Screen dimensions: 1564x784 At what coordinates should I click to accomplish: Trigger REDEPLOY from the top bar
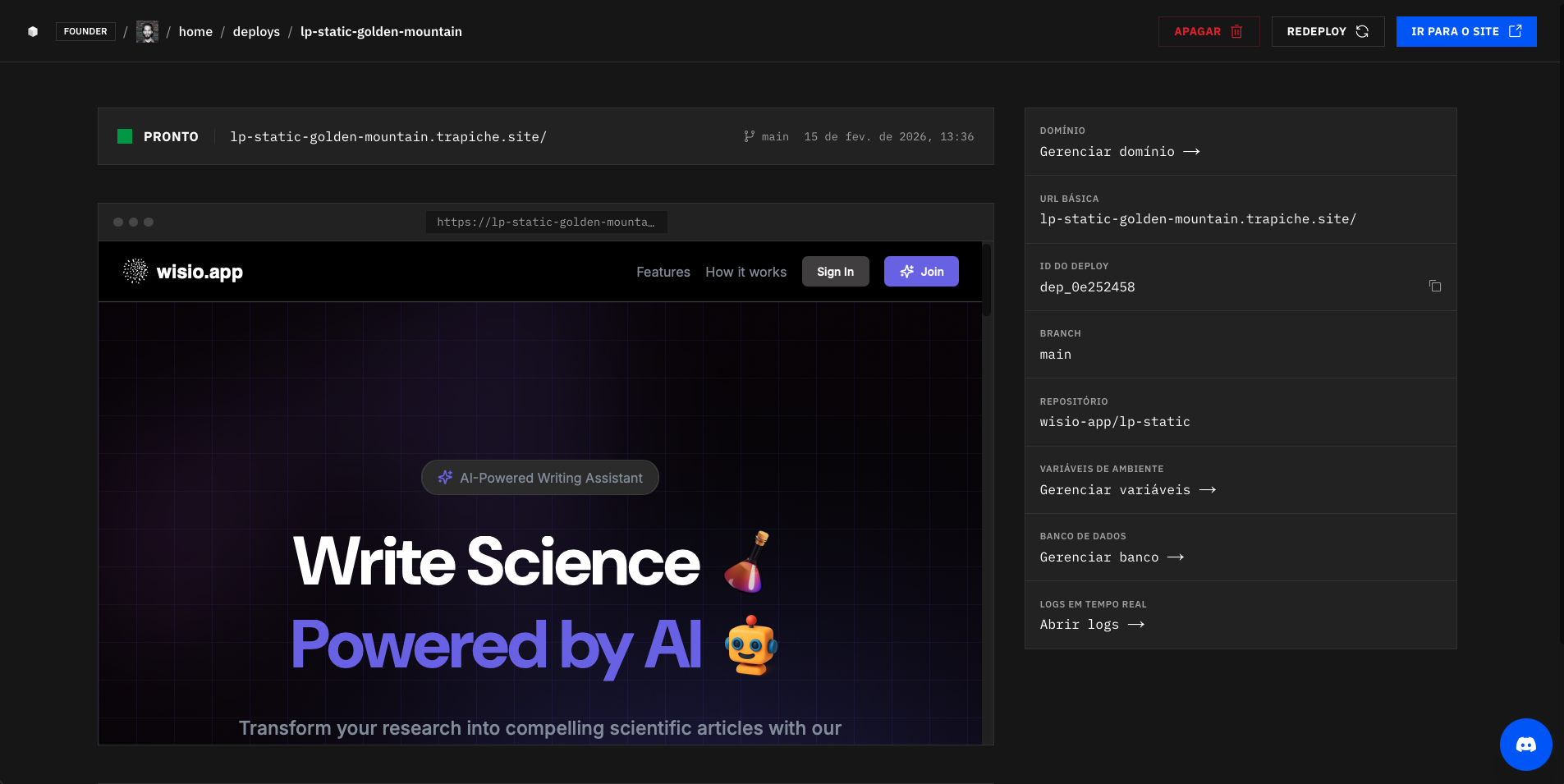coord(1327,31)
